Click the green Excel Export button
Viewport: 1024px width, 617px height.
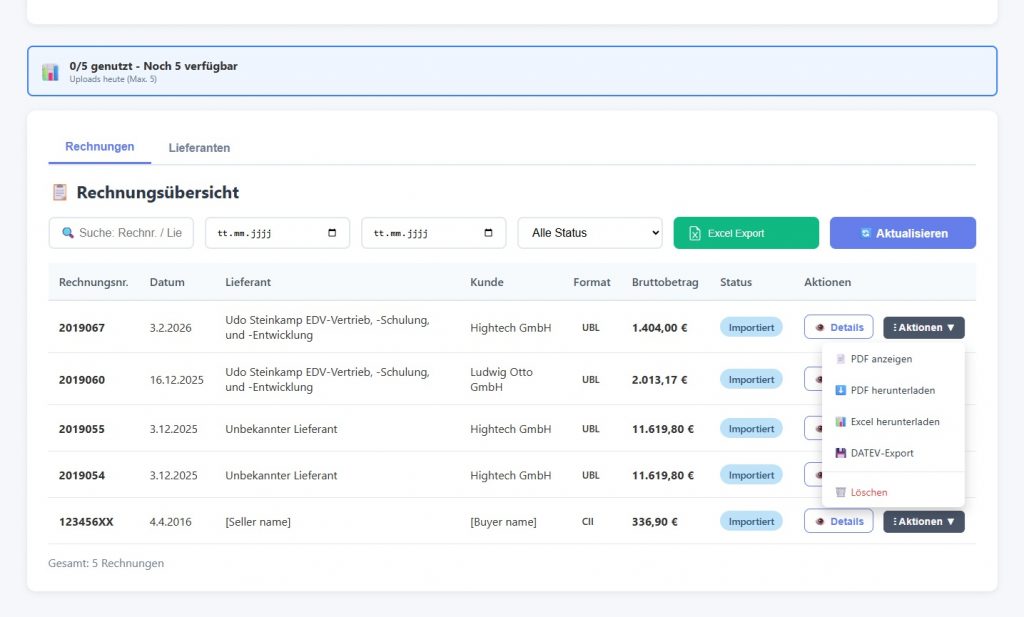pyautogui.click(x=746, y=232)
